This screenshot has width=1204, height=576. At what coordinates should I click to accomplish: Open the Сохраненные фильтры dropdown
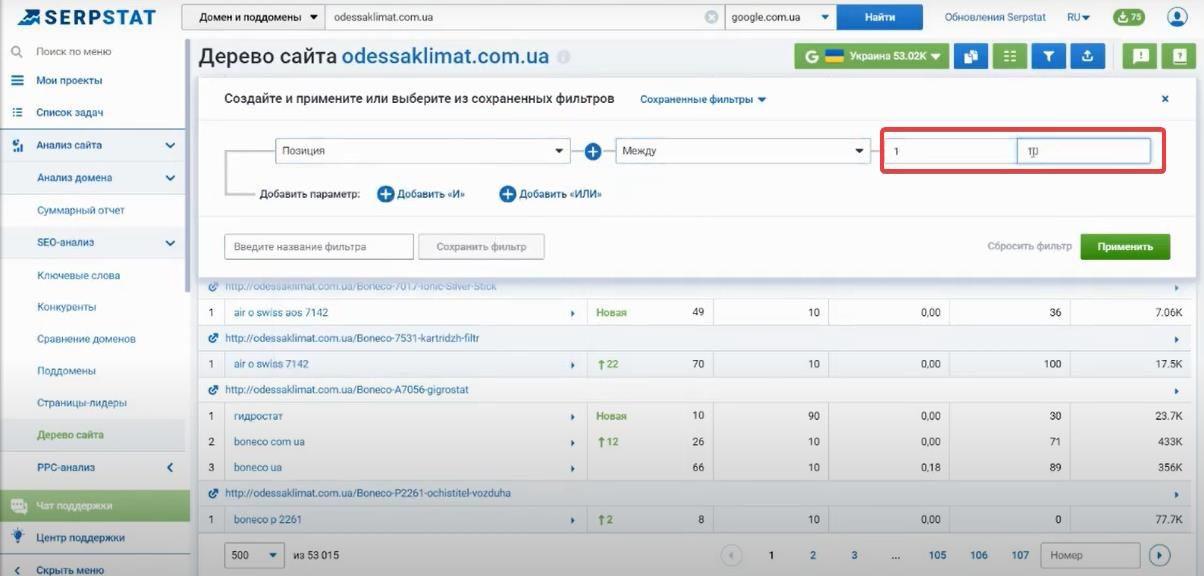coord(703,99)
